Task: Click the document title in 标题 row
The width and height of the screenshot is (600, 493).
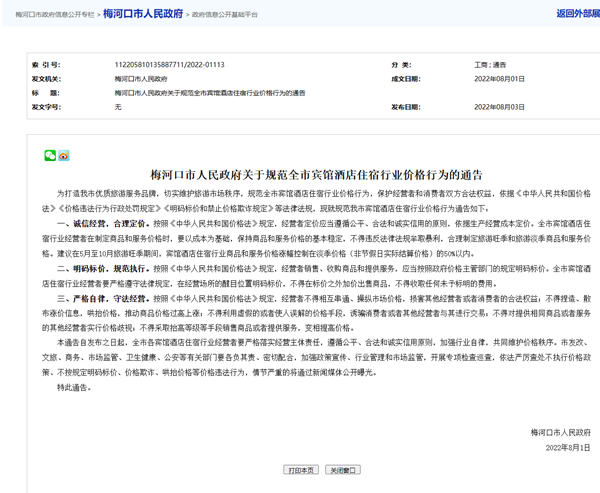Action: coord(210,92)
